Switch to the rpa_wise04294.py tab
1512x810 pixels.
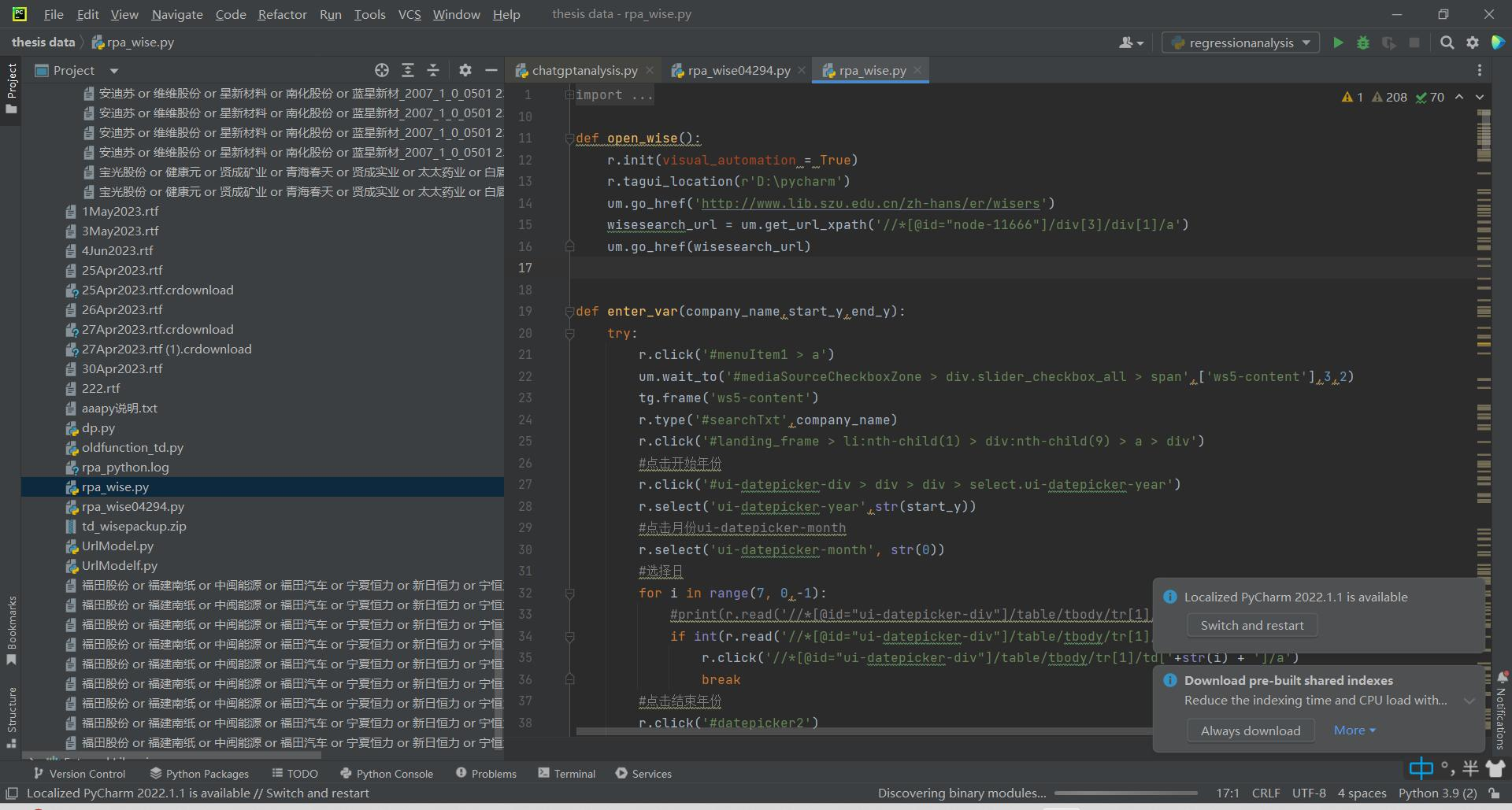(739, 70)
